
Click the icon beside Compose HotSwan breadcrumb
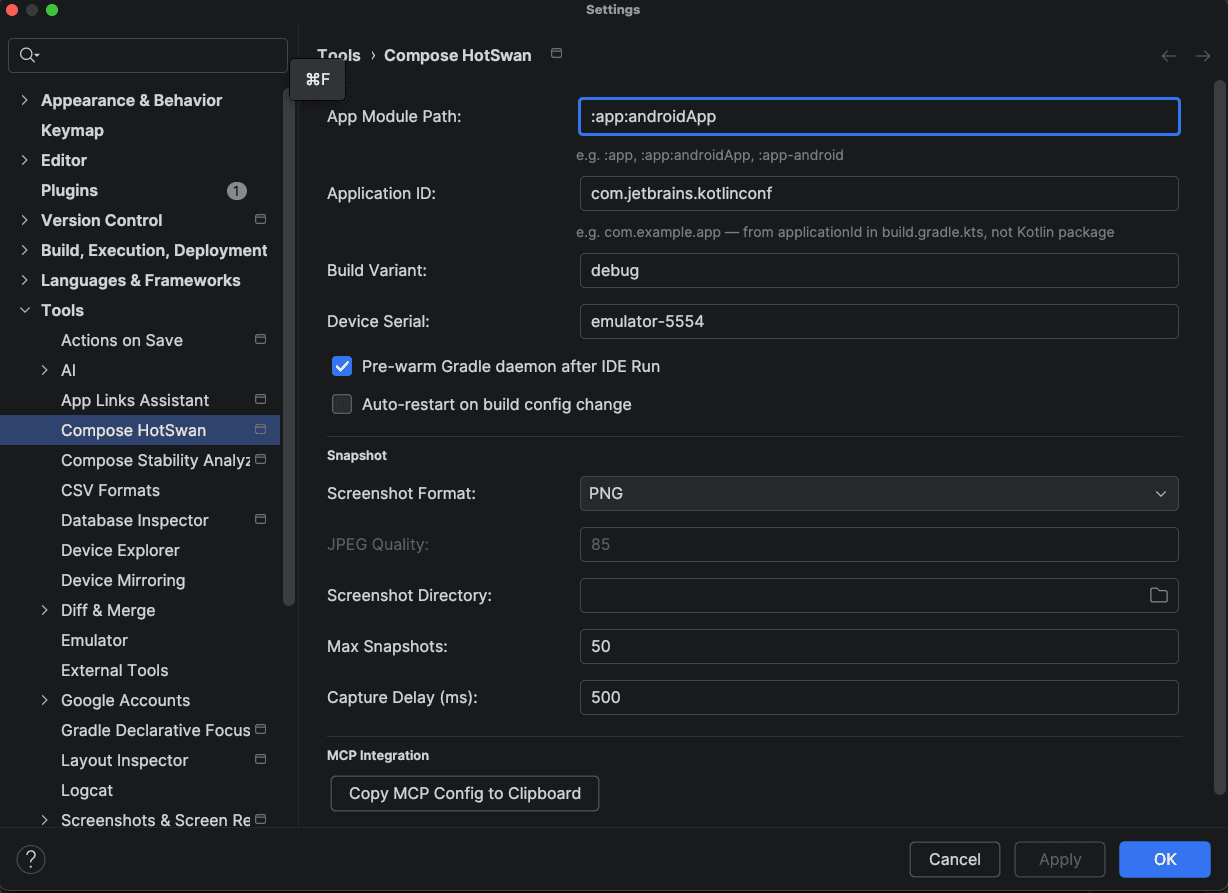556,54
